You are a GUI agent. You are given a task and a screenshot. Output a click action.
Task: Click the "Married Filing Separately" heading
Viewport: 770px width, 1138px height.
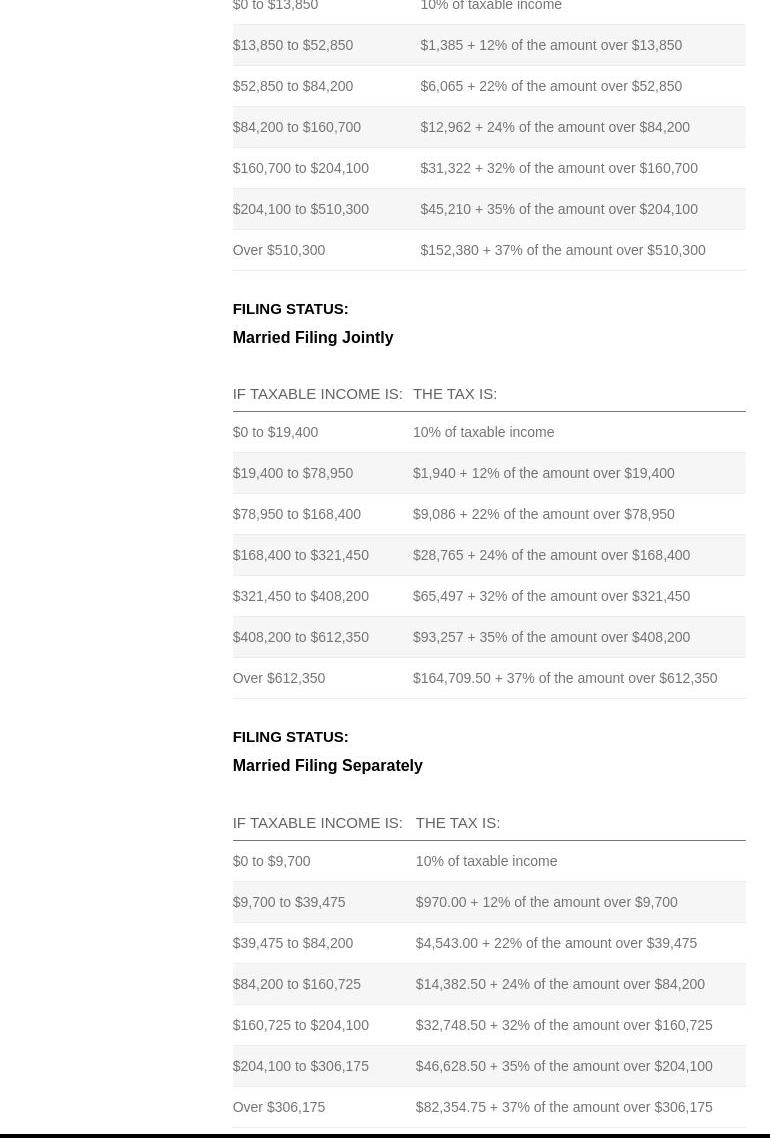[327, 765]
